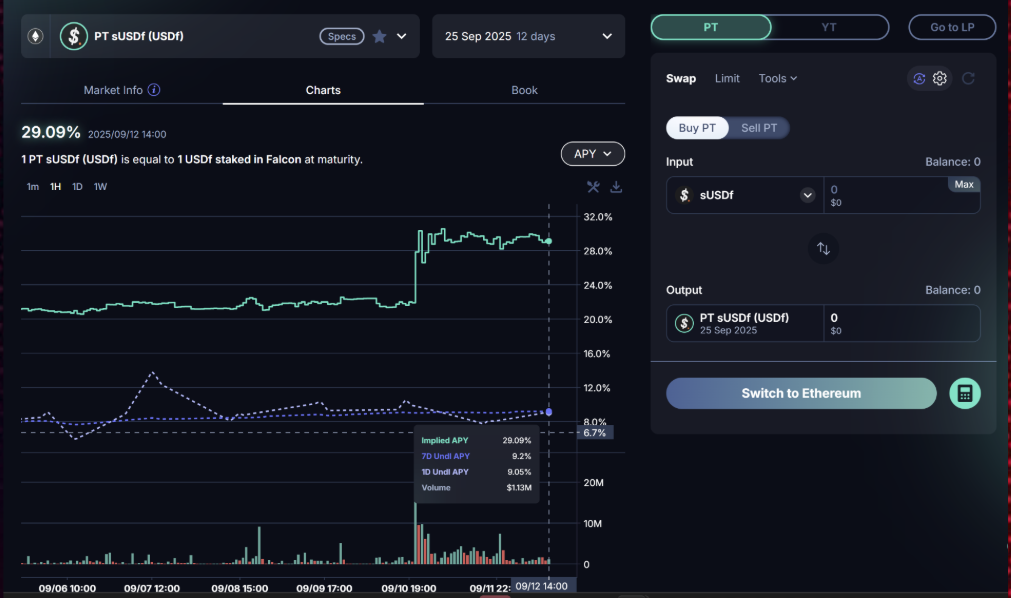Screen dimensions: 1011x598
Task: Switch to the Book tab
Action: tap(524, 90)
